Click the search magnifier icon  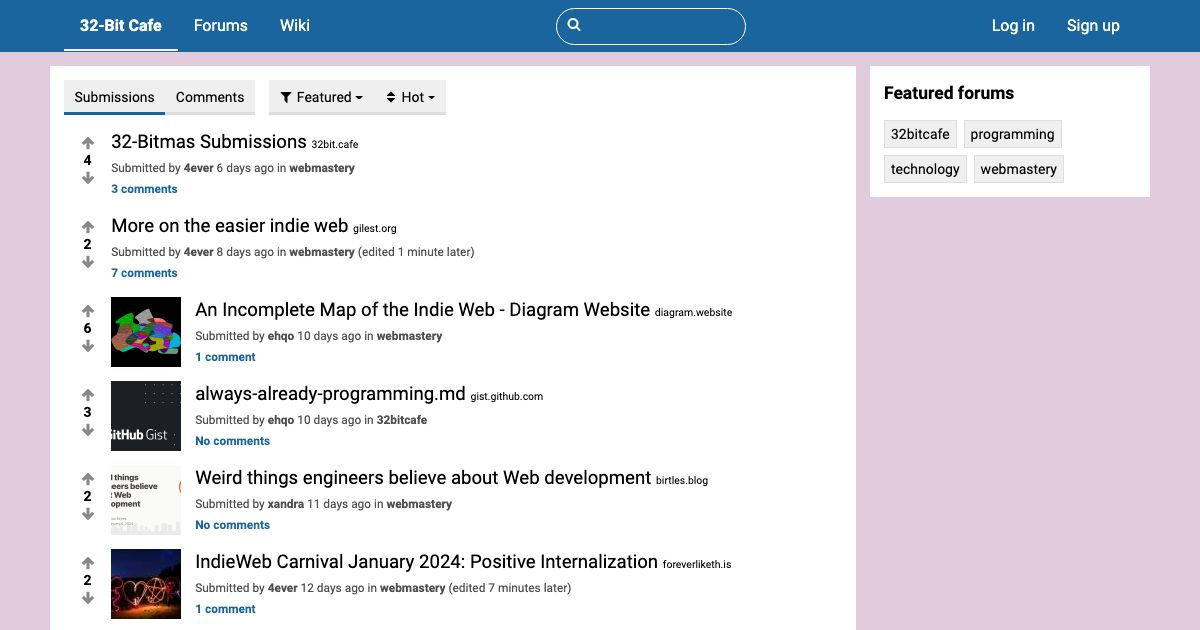[x=574, y=25]
